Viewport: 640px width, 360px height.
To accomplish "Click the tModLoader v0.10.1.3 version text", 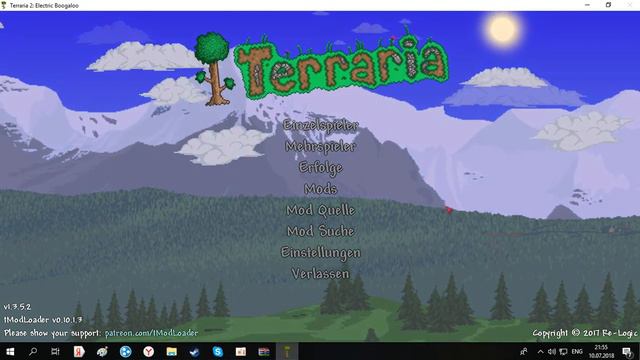I will 43,320.
